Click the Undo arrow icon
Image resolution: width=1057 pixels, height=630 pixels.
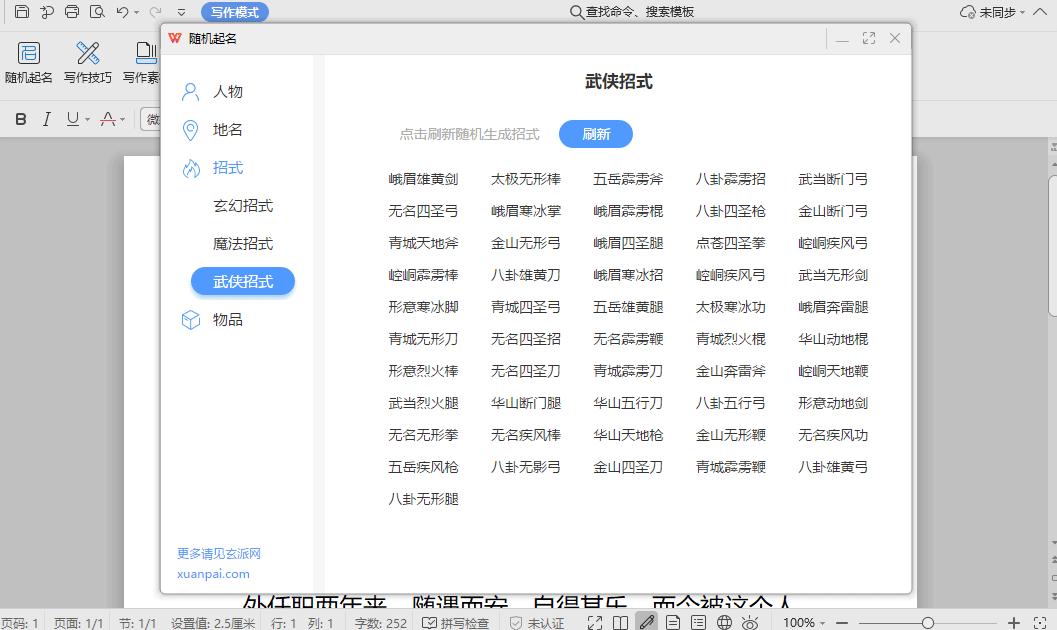click(x=122, y=12)
